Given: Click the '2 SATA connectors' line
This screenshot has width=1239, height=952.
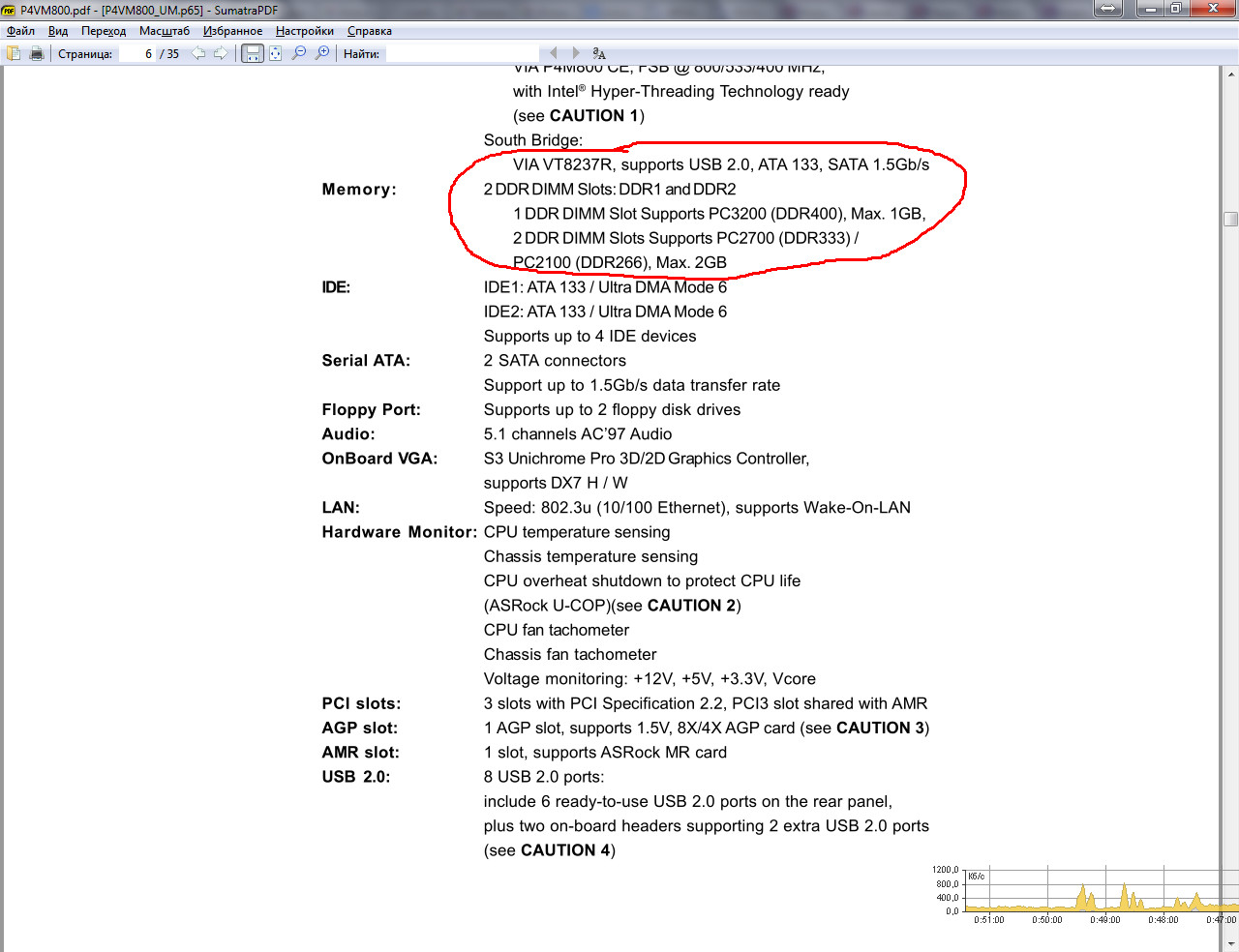Looking at the screenshot, I should [555, 361].
